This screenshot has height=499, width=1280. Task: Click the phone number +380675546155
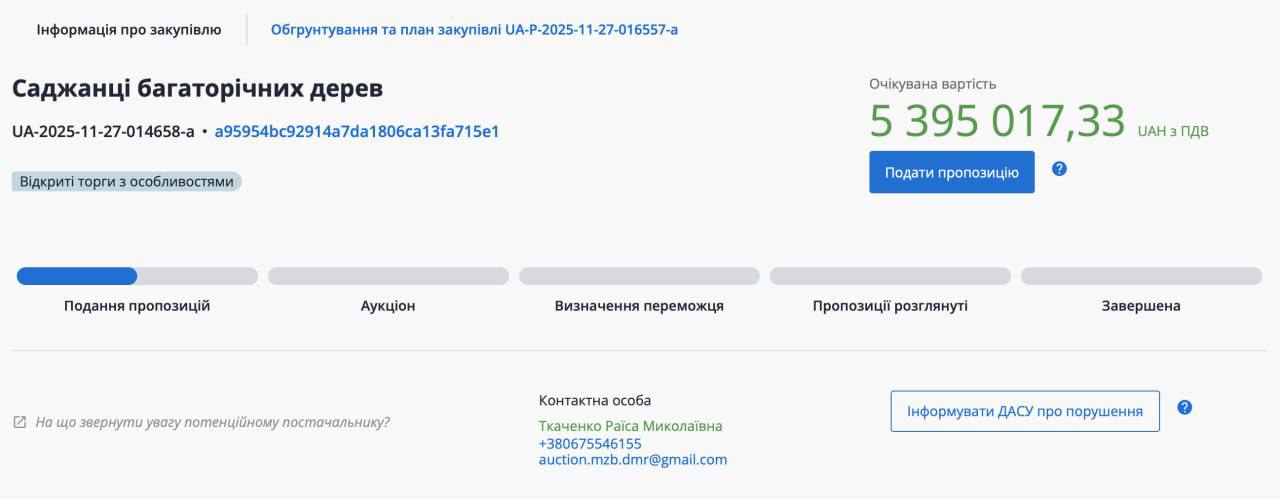[x=590, y=443]
